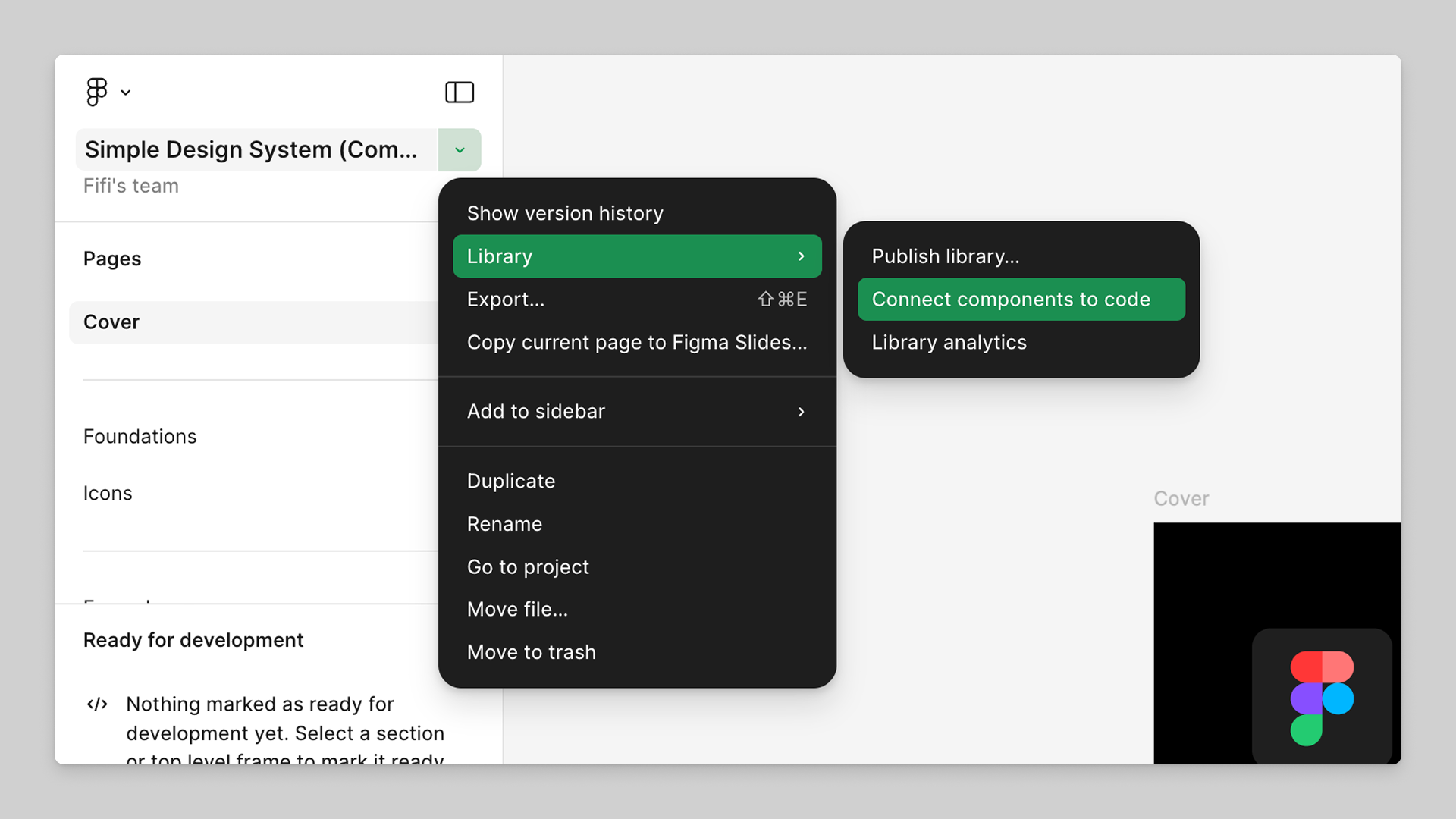
Task: Select the Export menu item
Action: (x=505, y=299)
